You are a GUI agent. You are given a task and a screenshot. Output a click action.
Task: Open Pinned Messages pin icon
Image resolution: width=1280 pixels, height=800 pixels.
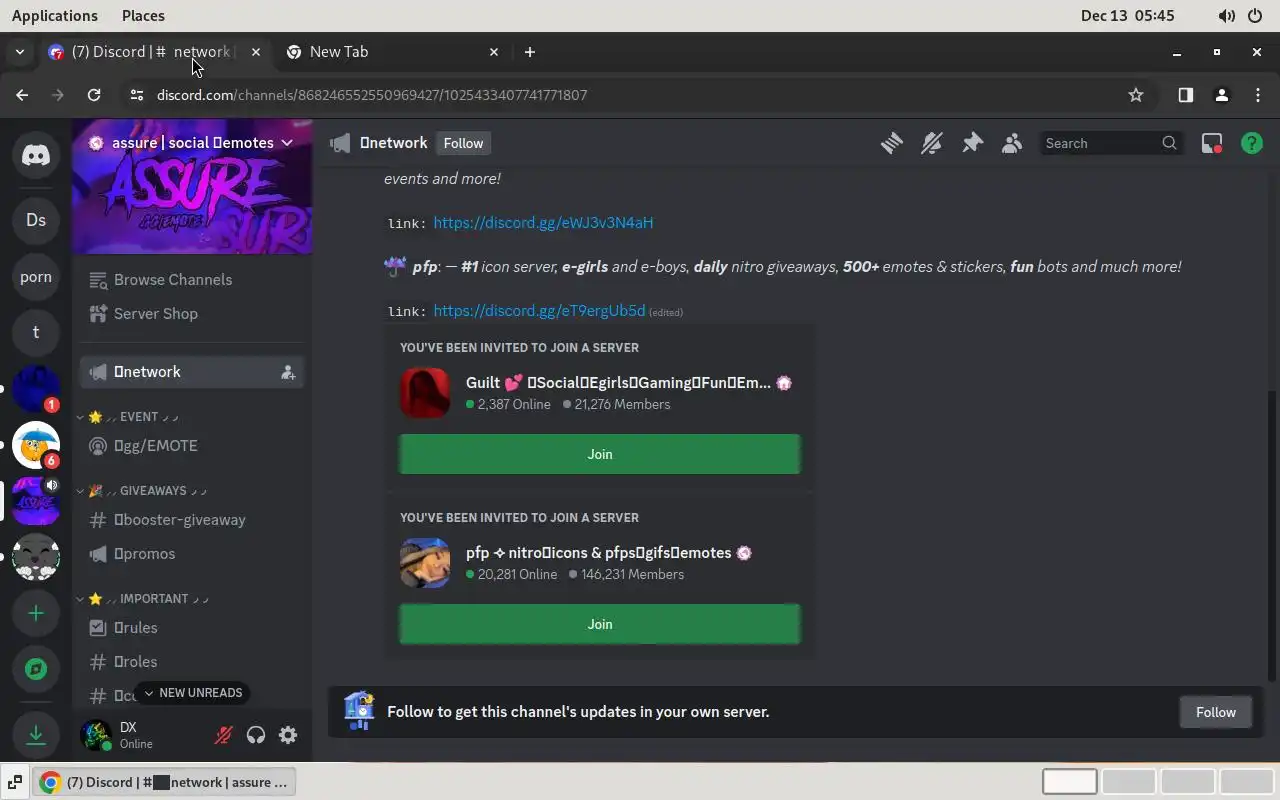[x=972, y=143]
